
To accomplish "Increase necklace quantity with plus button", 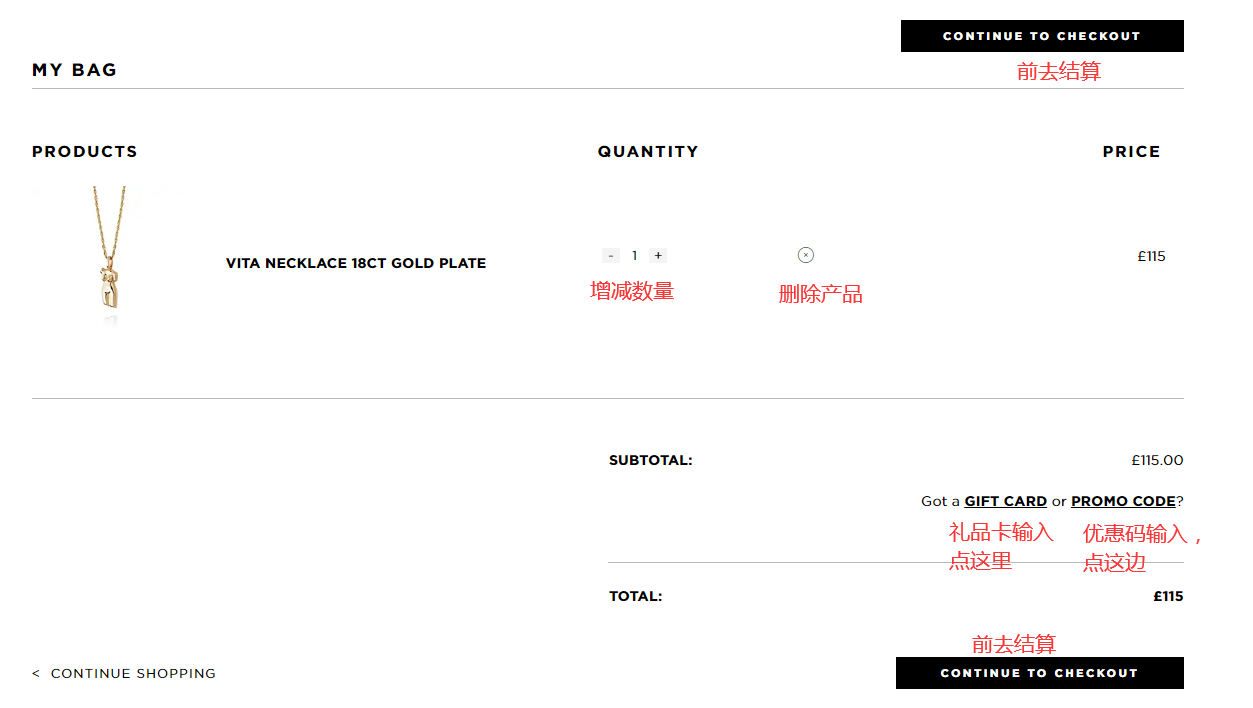I will tap(657, 256).
